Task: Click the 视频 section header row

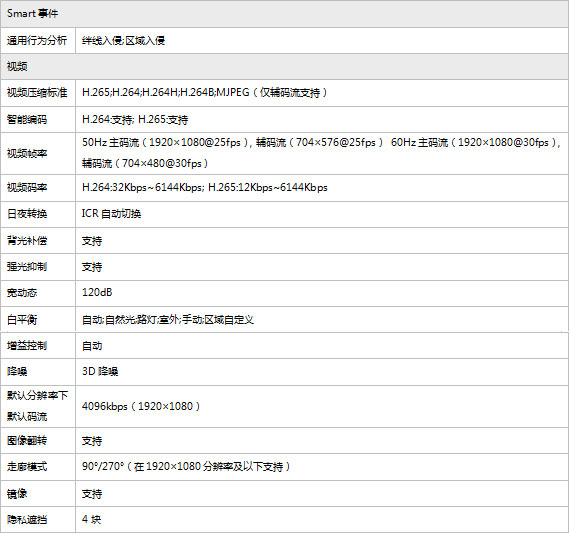Action: point(284,66)
